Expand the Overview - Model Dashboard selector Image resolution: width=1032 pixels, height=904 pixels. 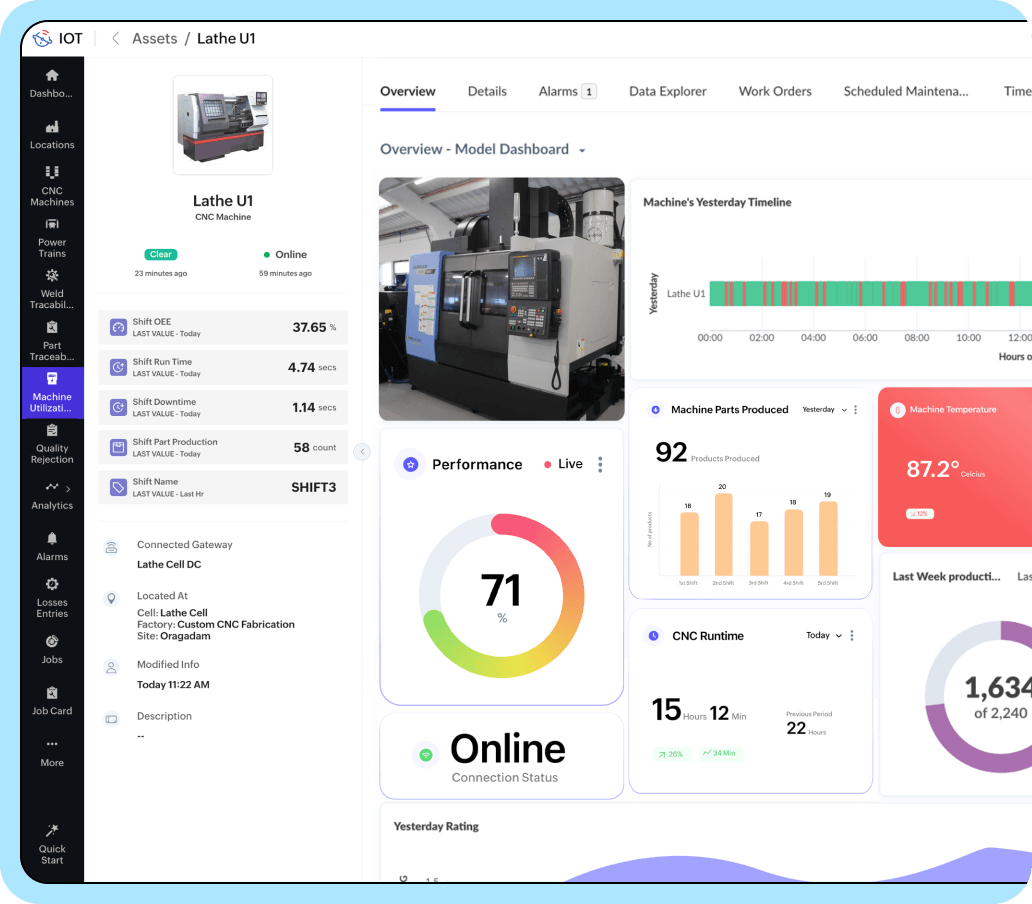(x=583, y=149)
